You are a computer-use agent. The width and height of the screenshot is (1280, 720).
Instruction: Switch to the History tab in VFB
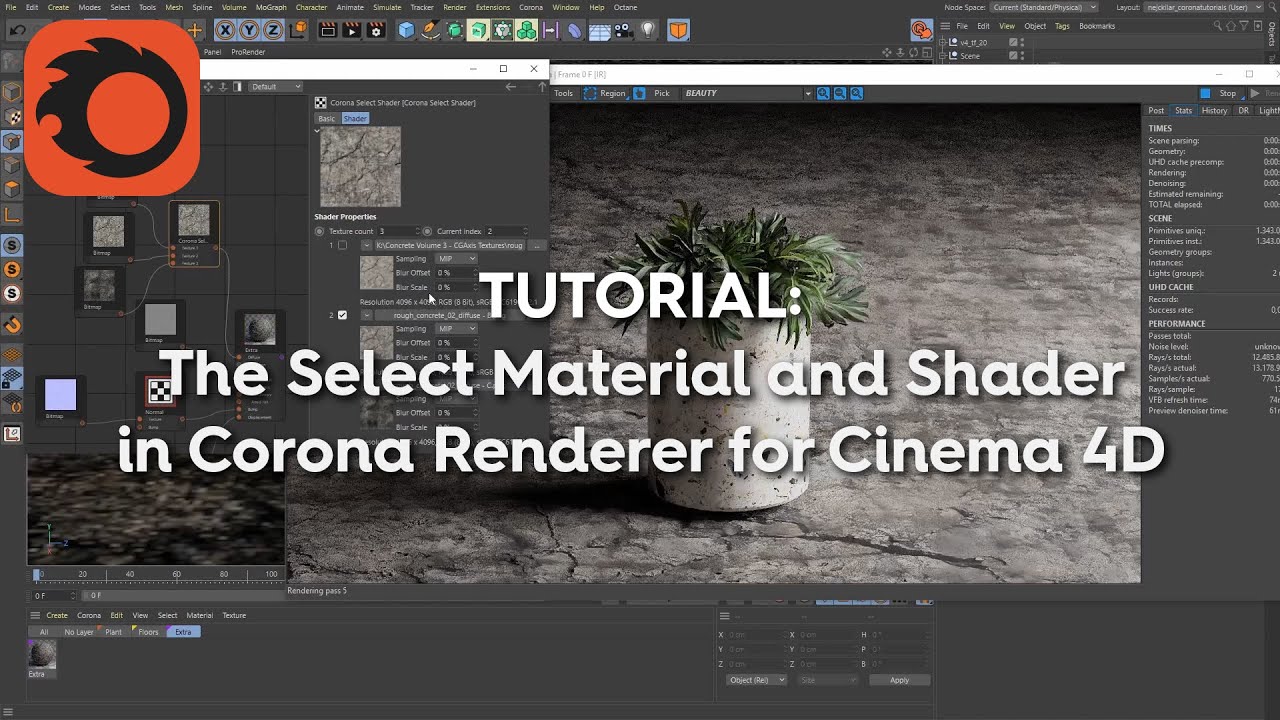point(1214,111)
